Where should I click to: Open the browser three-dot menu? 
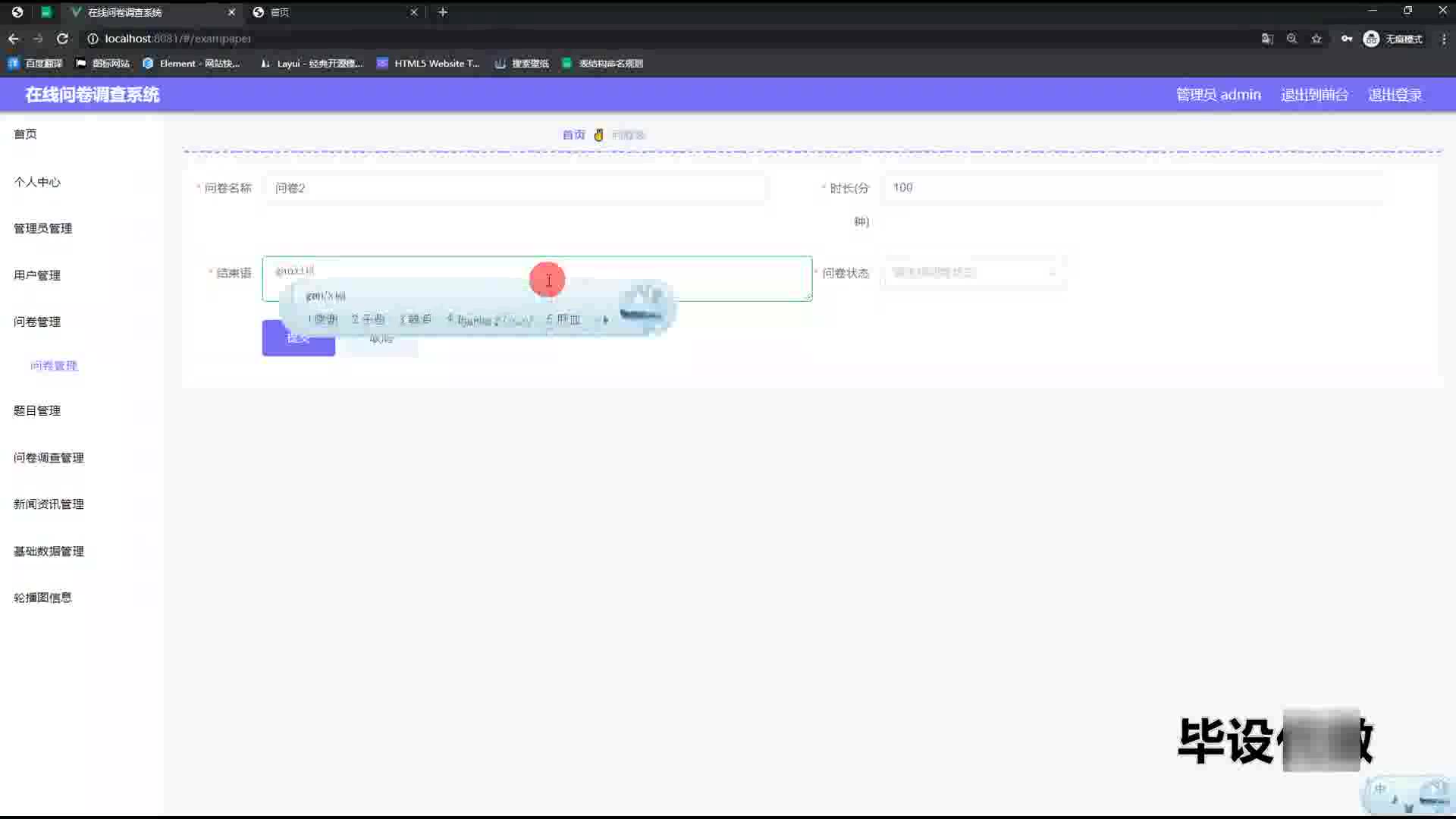pyautogui.click(x=1444, y=39)
